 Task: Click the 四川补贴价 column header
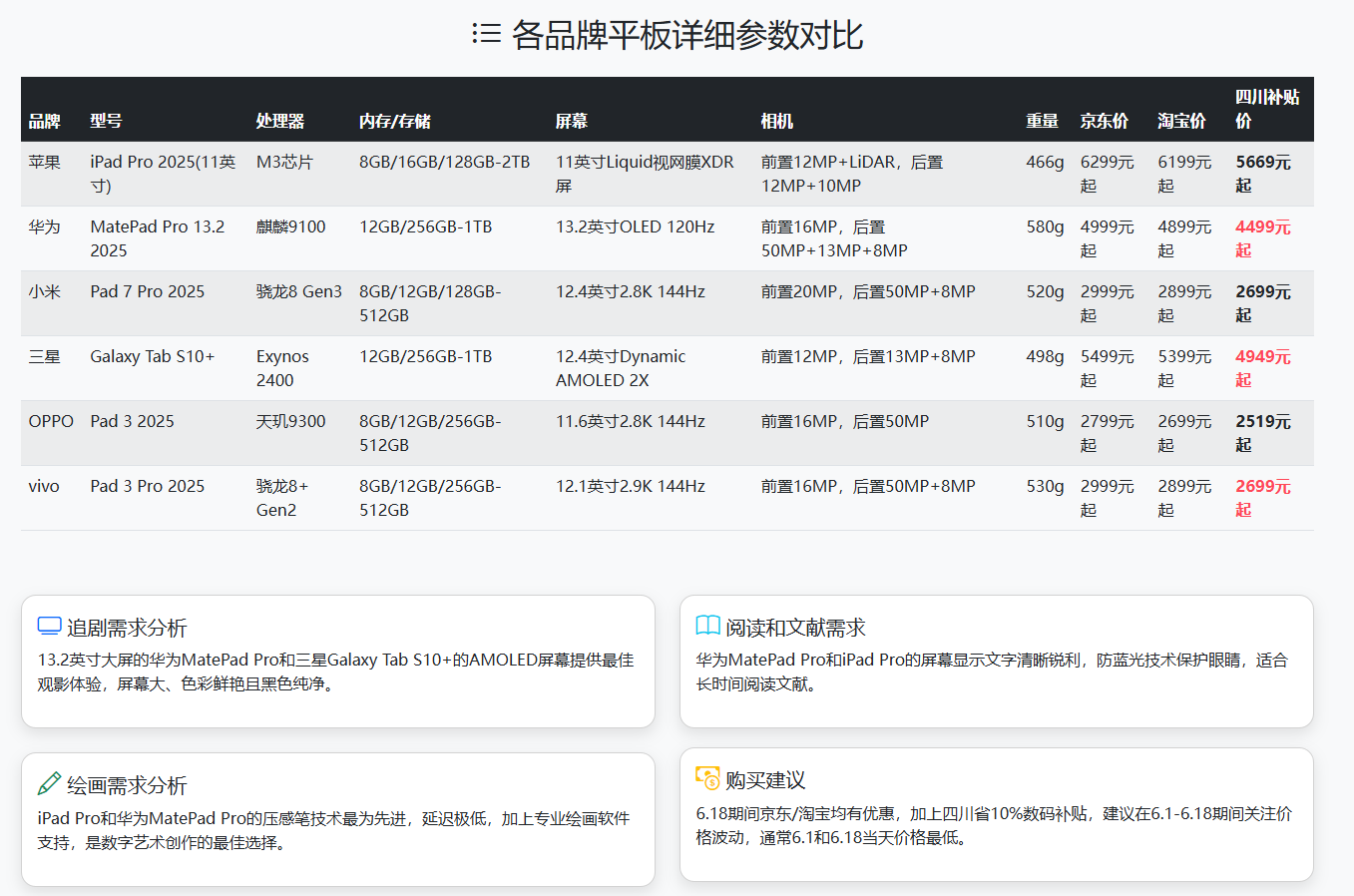(1267, 109)
